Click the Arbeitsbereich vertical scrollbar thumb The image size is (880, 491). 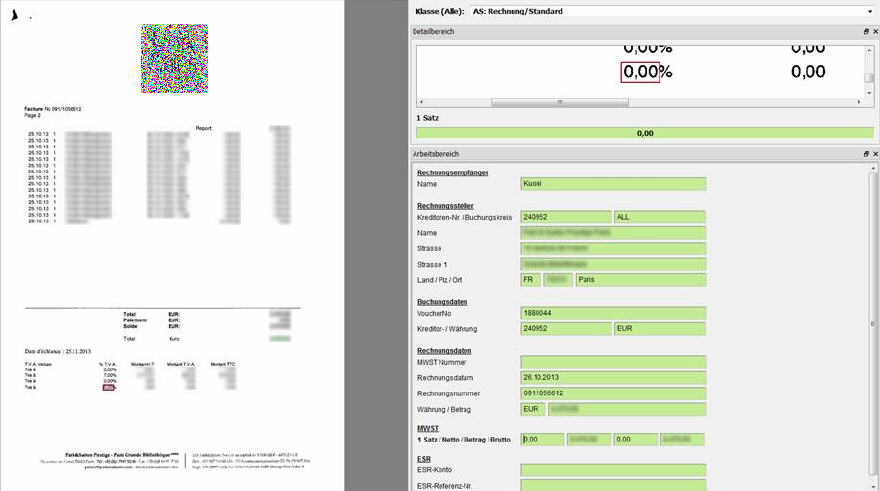(873, 323)
